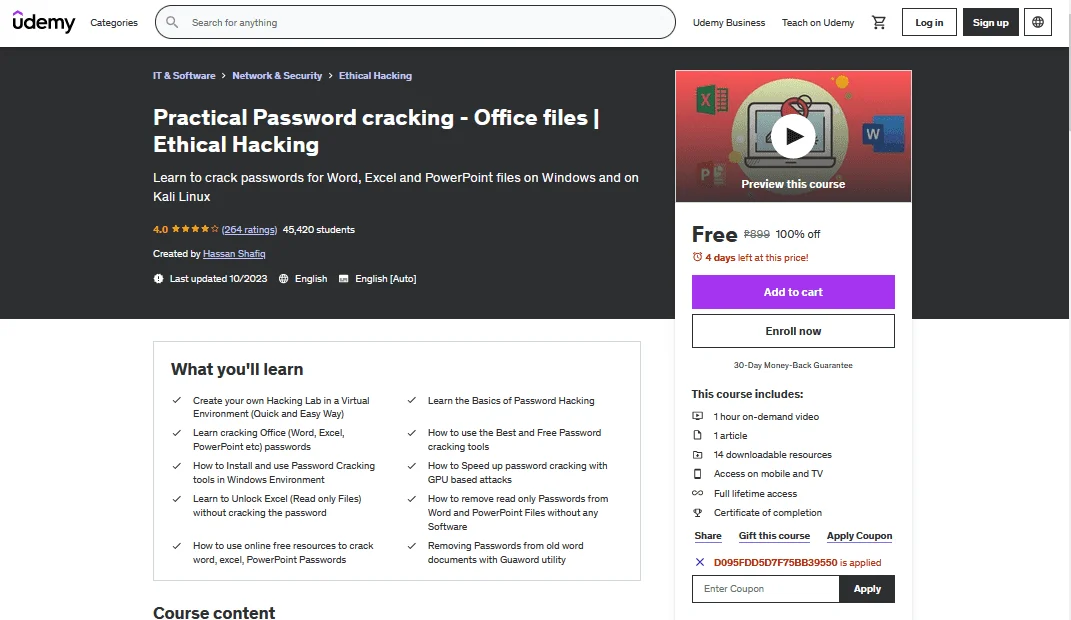This screenshot has height=620, width=1071.
Task: Open Udemy Business link
Action: pos(729,23)
